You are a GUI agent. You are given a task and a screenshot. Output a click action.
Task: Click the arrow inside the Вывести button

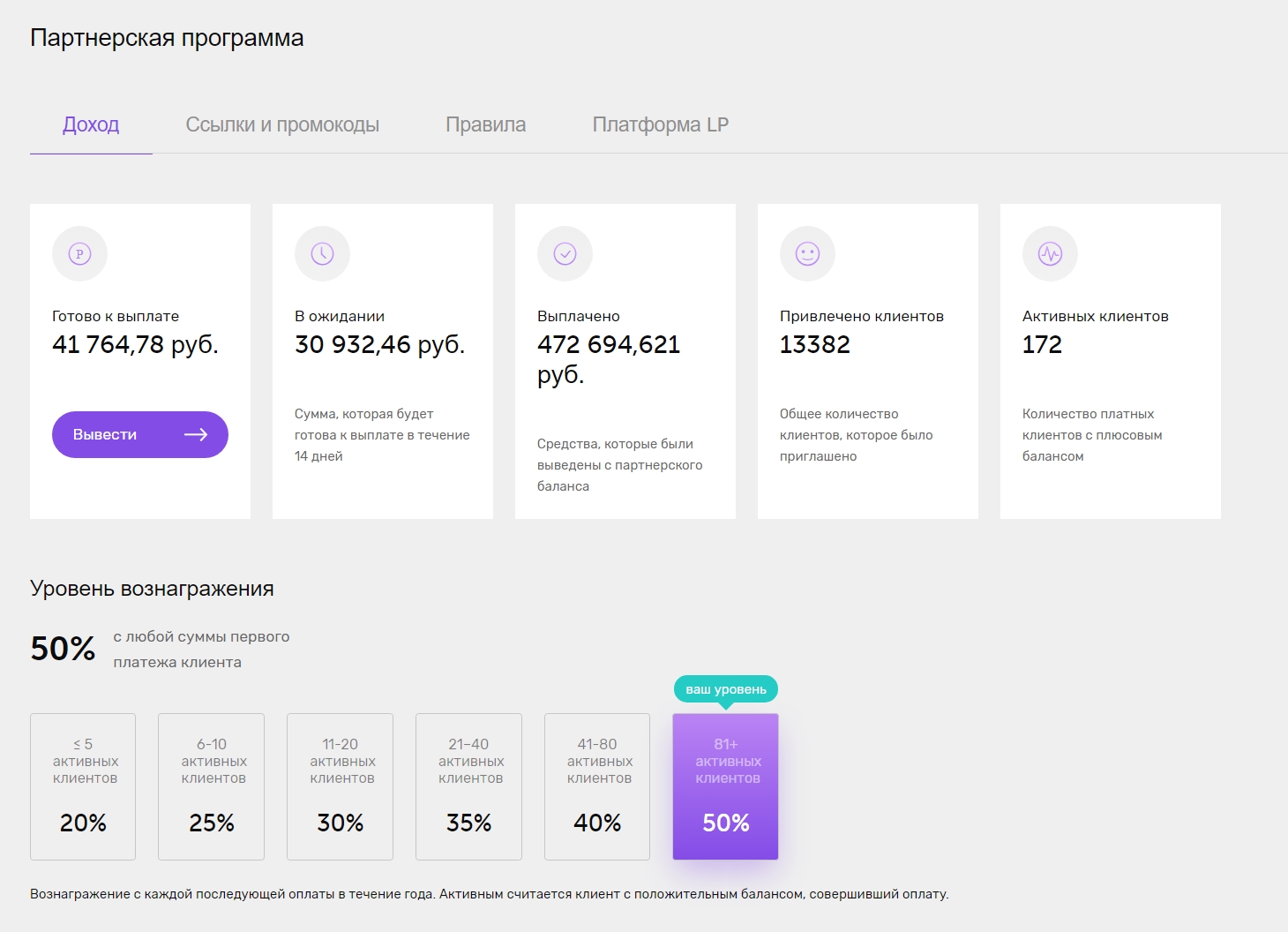pyautogui.click(x=196, y=434)
